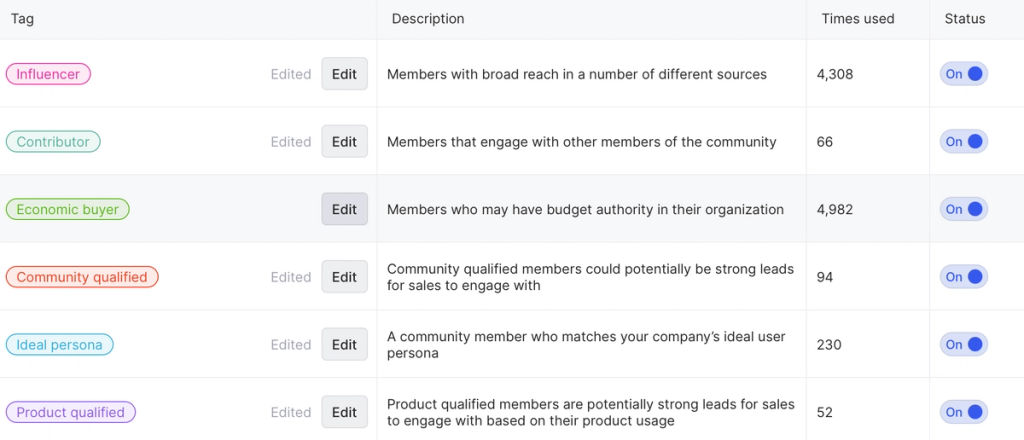Click the red Community qualified badge
The image size is (1024, 440).
pos(81,277)
